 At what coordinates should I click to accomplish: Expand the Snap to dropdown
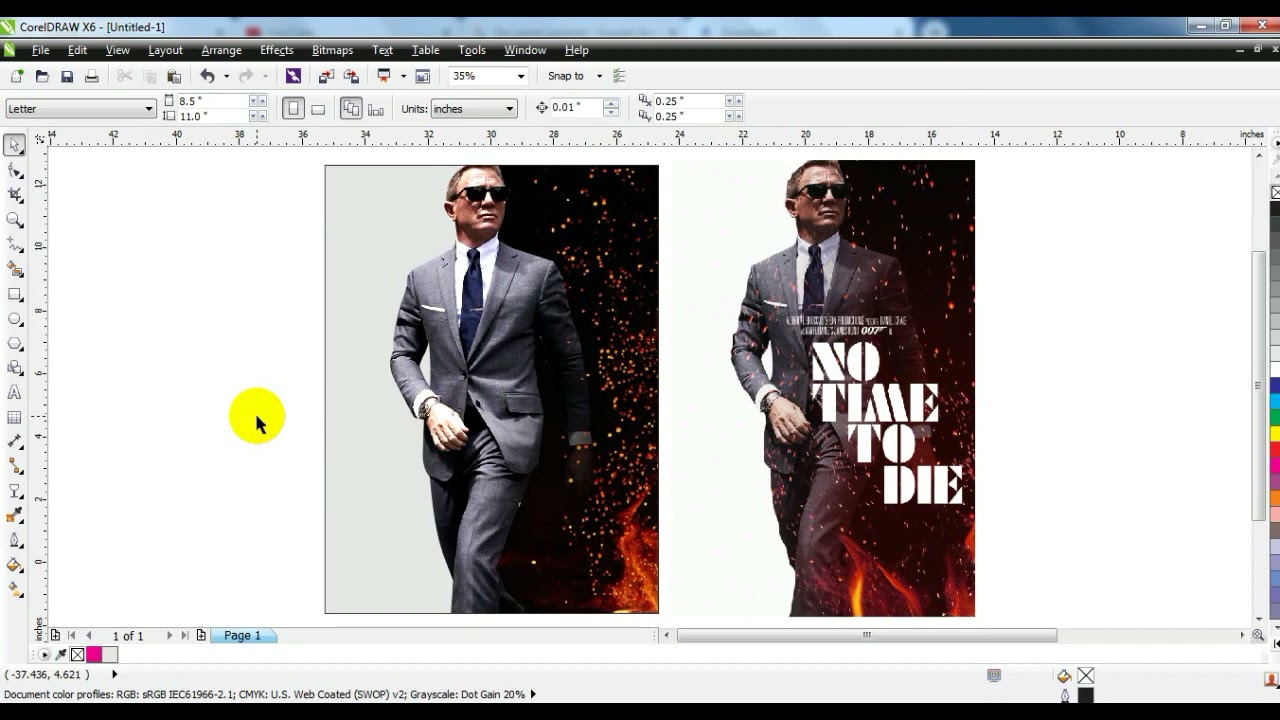click(x=599, y=76)
